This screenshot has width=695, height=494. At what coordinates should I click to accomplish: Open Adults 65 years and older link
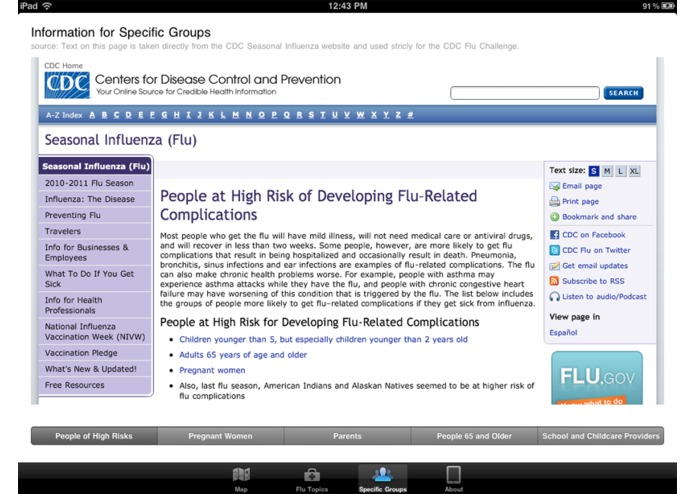243,355
